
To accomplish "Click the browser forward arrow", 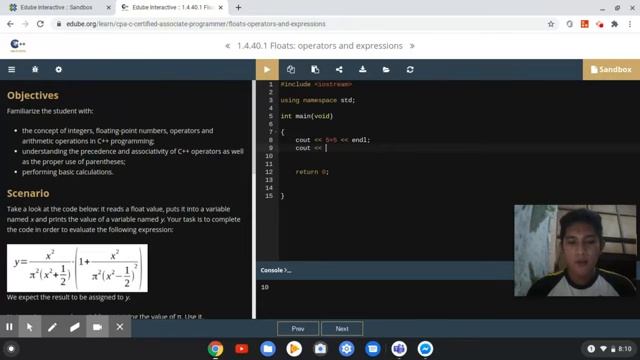I will click(25, 24).
